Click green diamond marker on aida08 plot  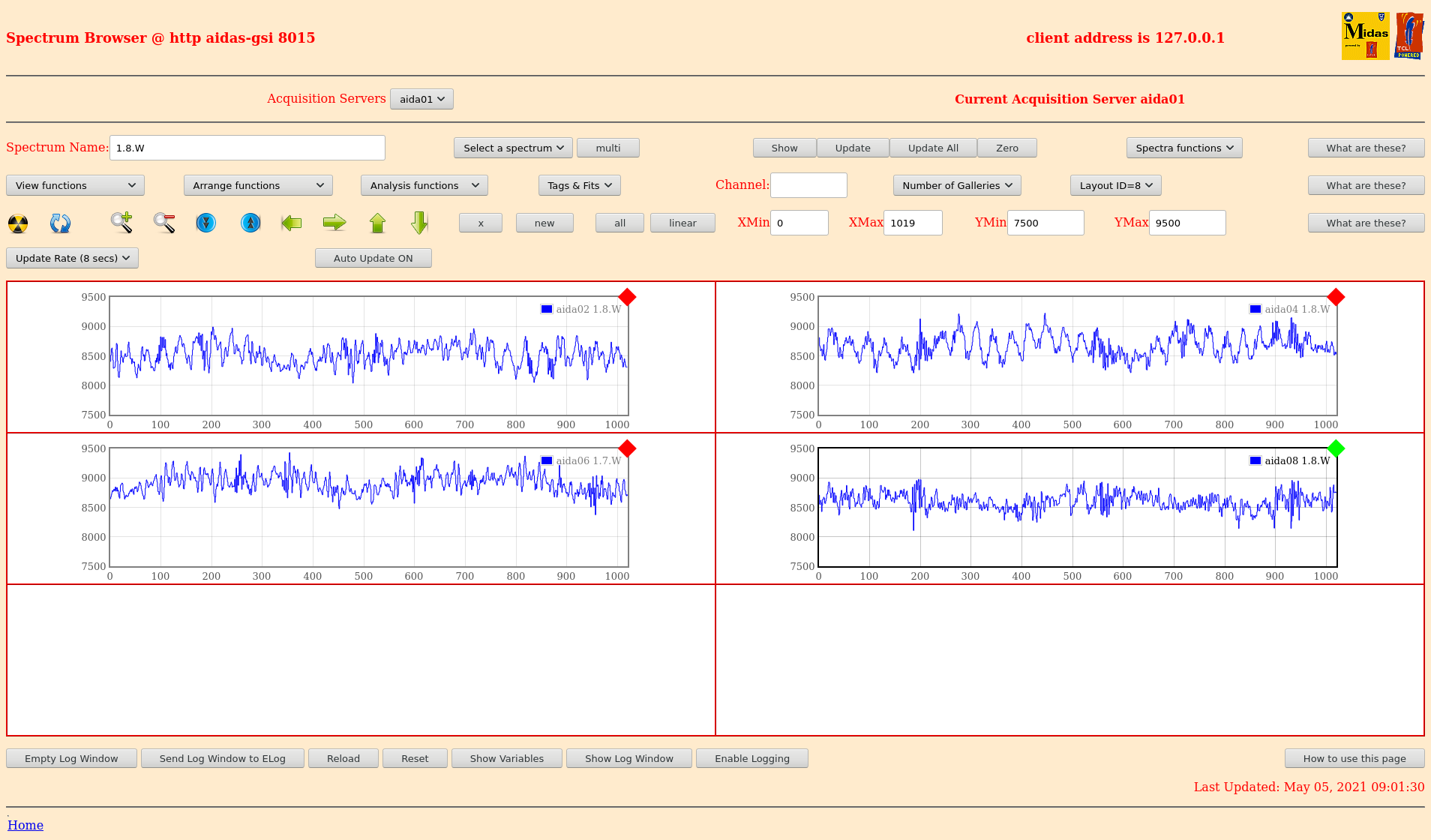coord(1336,448)
